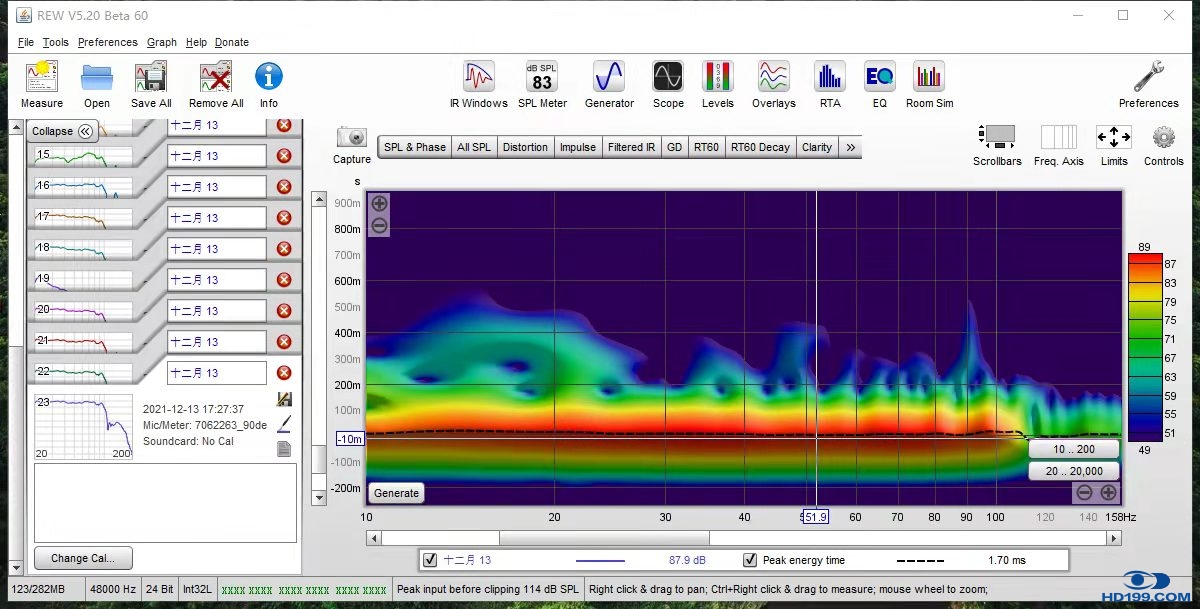
Task: Click the Change Cal... button
Action: coord(83,558)
